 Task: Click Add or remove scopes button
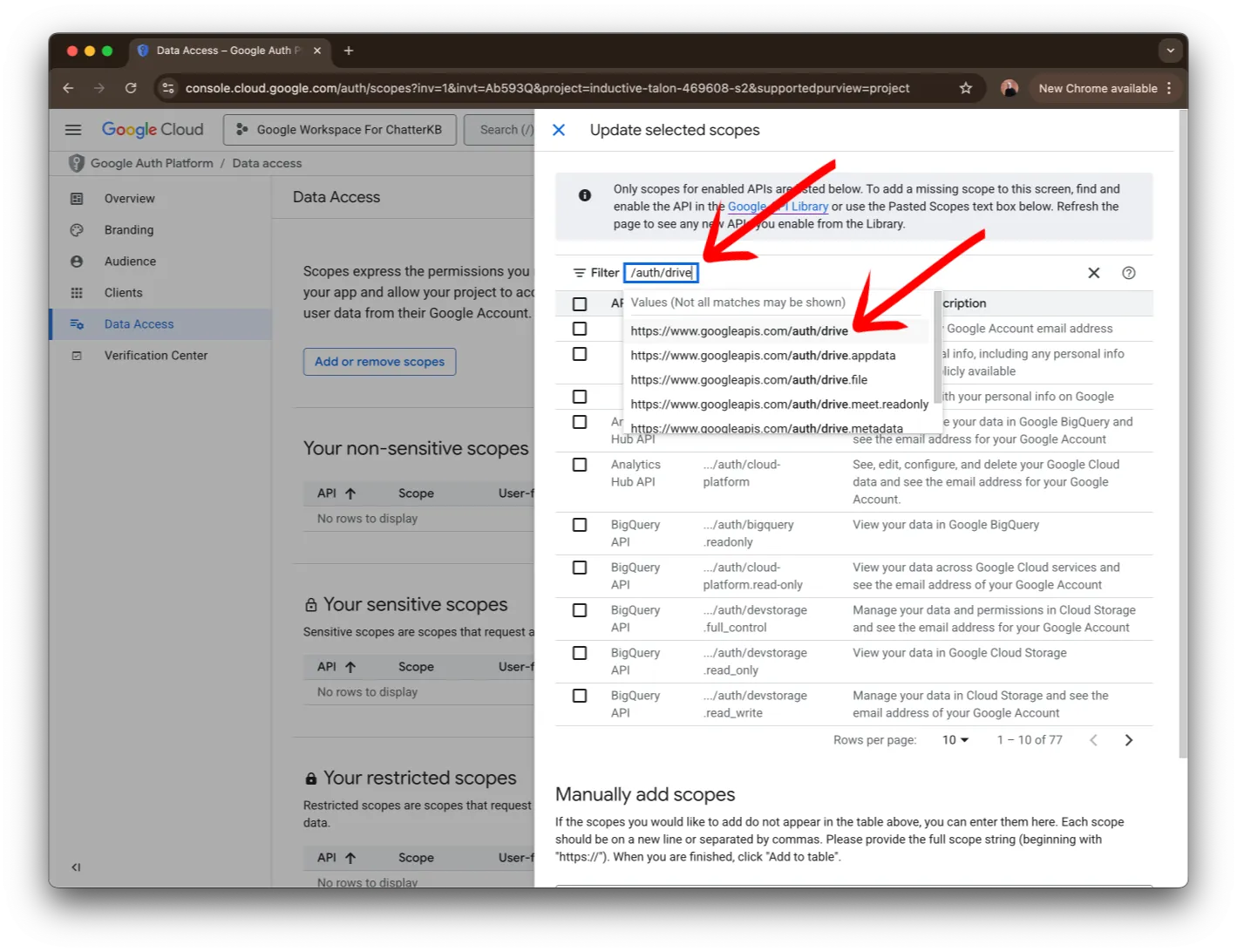point(379,362)
